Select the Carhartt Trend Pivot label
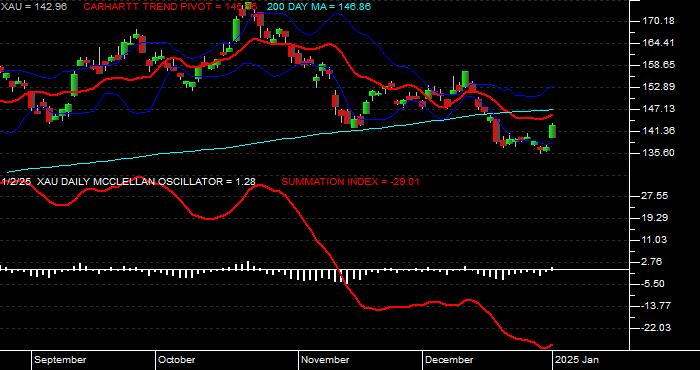 [170, 7]
